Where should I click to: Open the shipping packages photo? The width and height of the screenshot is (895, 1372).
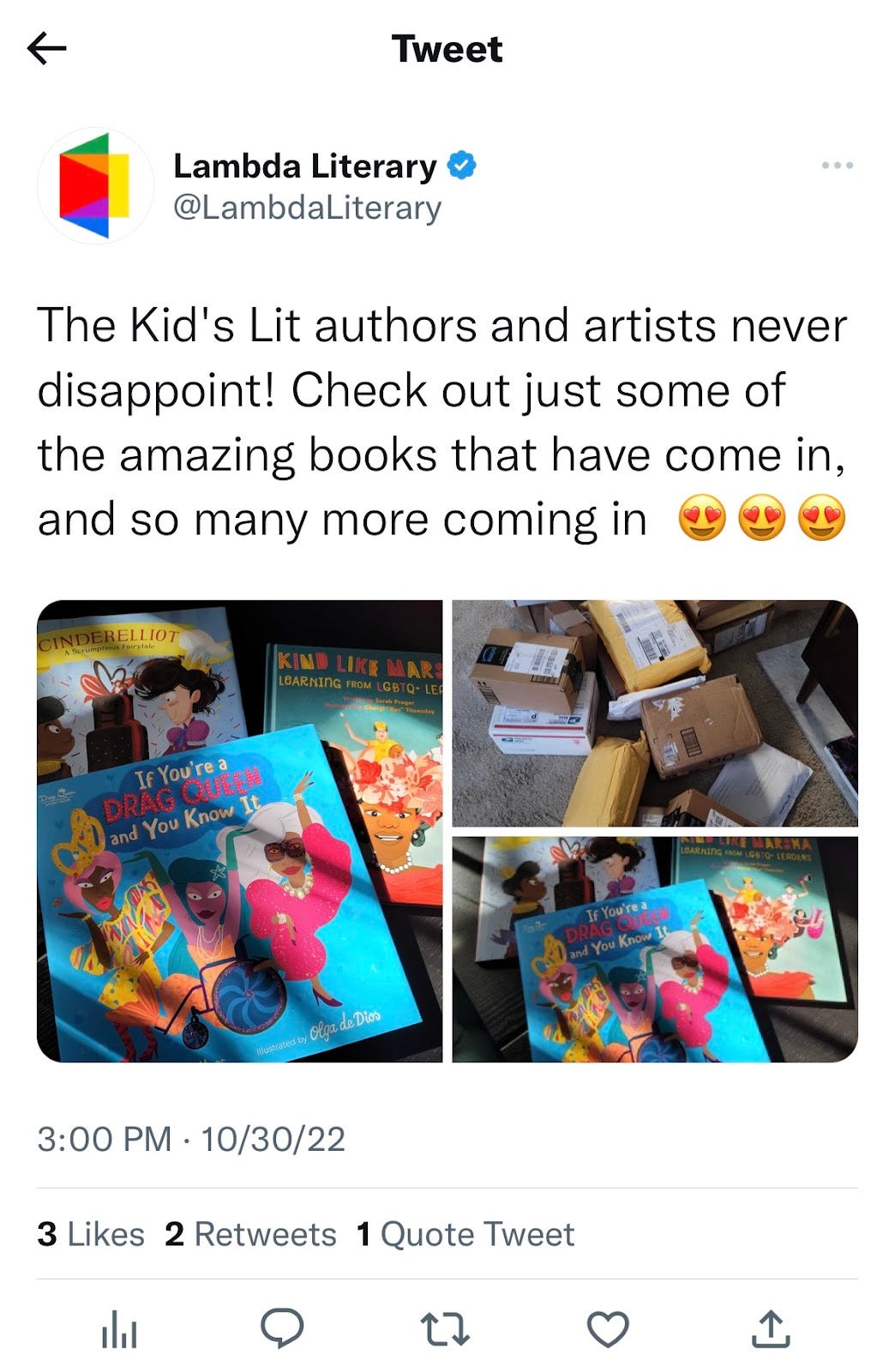(x=655, y=713)
